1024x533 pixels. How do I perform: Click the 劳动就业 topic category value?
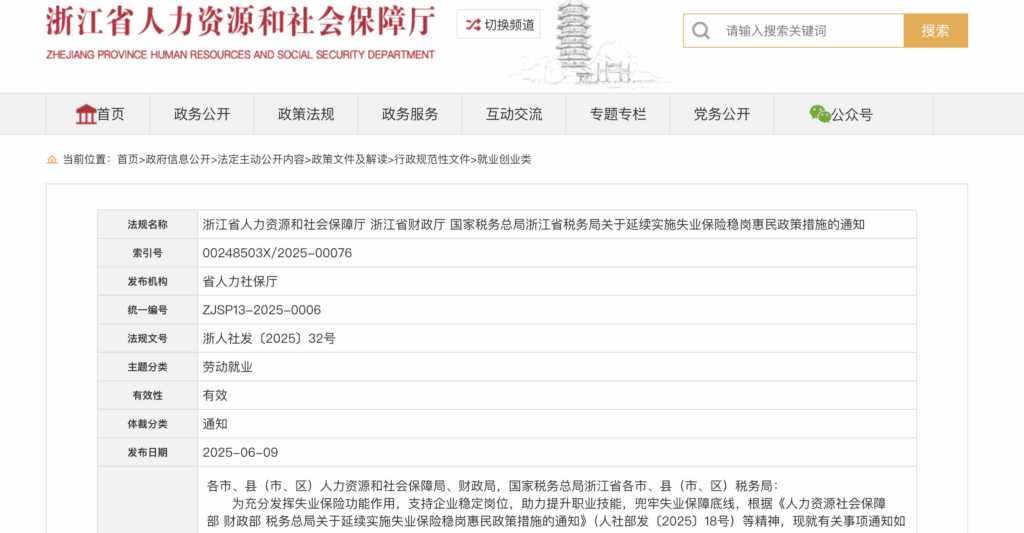click(x=227, y=367)
